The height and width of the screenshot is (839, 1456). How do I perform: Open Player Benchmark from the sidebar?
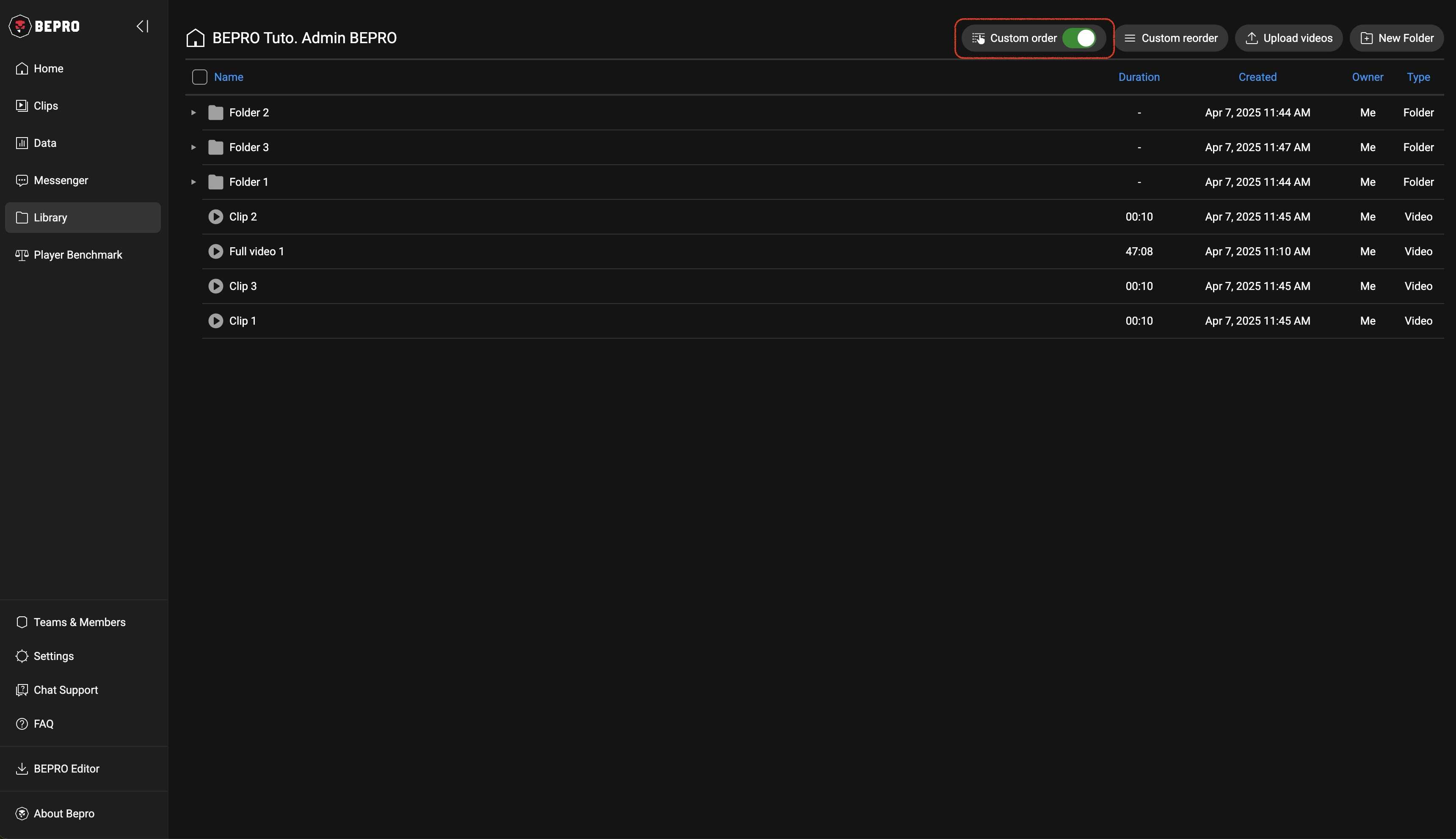coord(78,255)
